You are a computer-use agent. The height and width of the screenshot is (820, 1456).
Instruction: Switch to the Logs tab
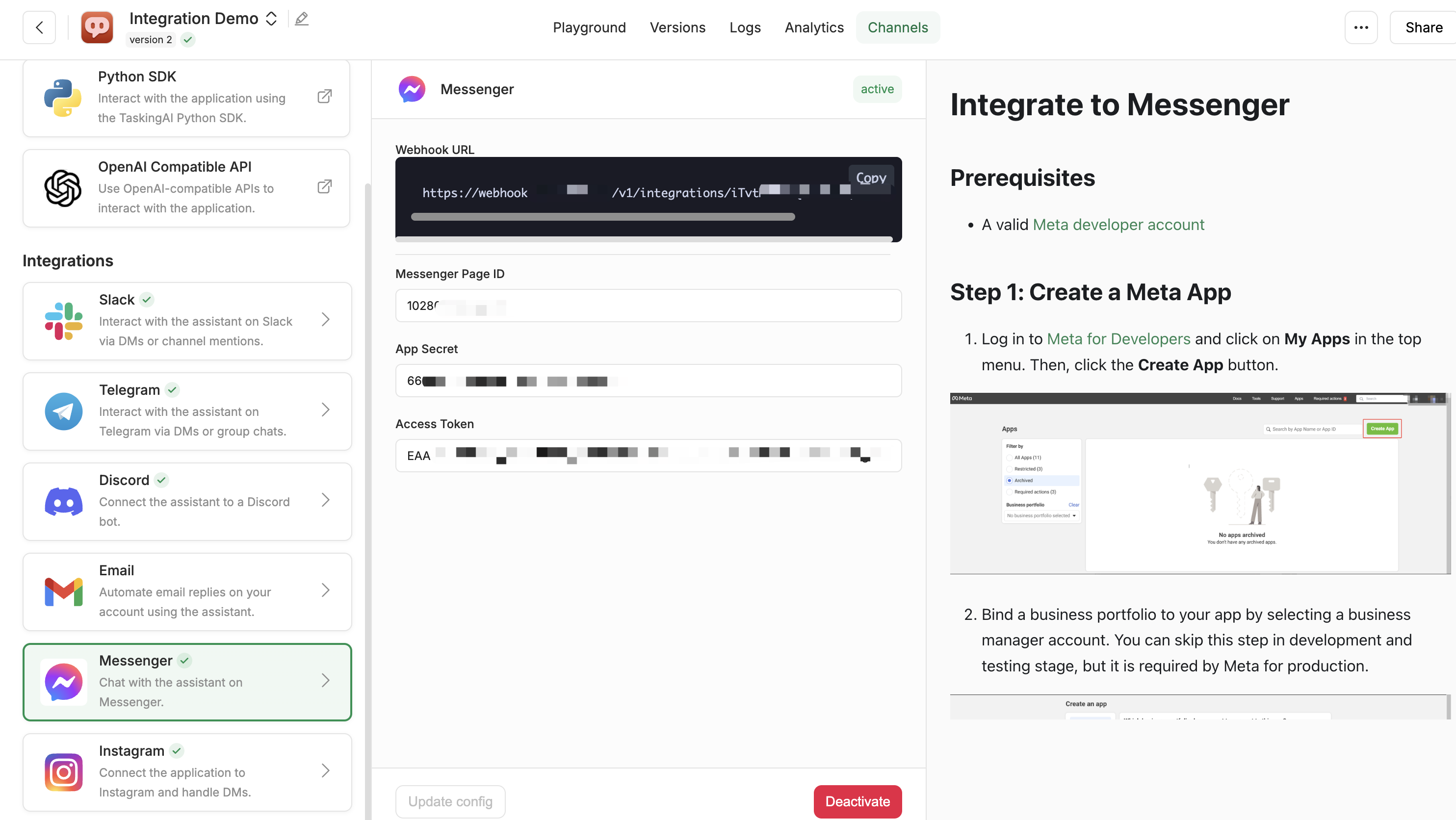(745, 27)
